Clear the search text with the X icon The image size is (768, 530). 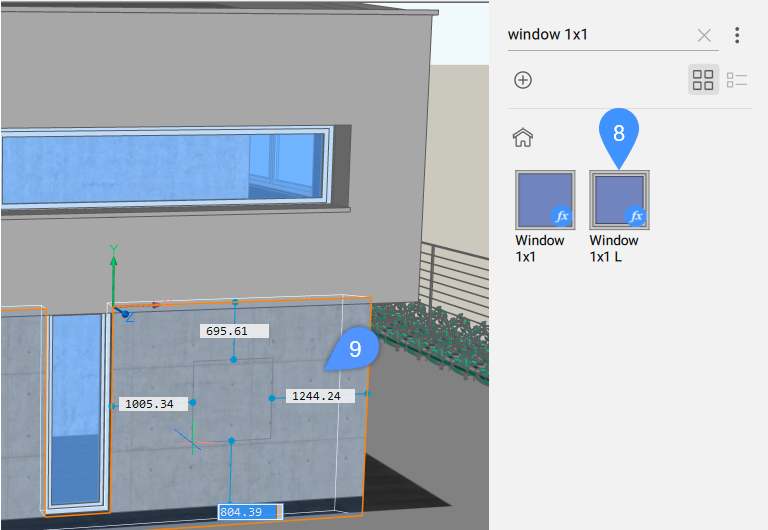coord(704,35)
